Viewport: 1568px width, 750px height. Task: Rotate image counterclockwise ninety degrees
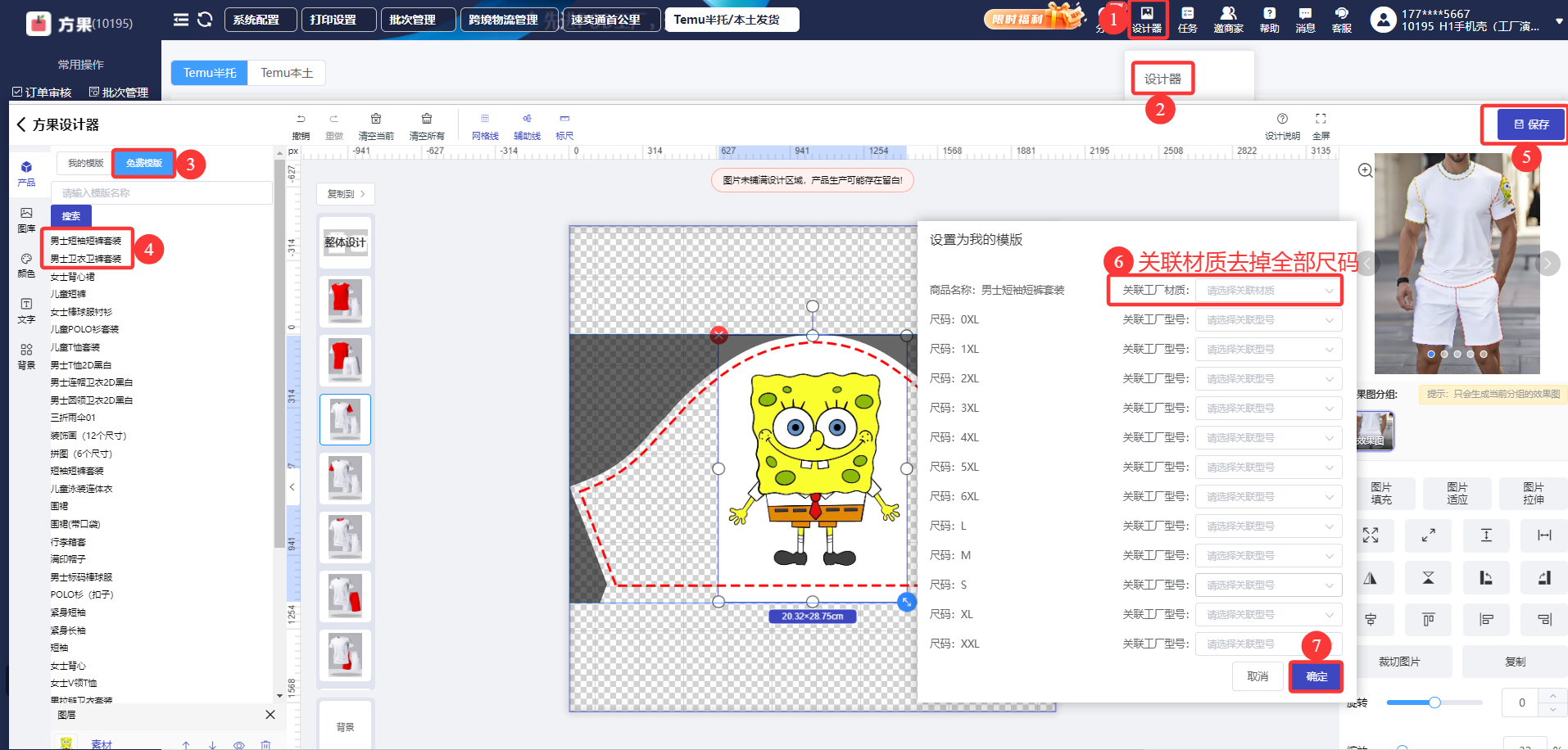1486,578
